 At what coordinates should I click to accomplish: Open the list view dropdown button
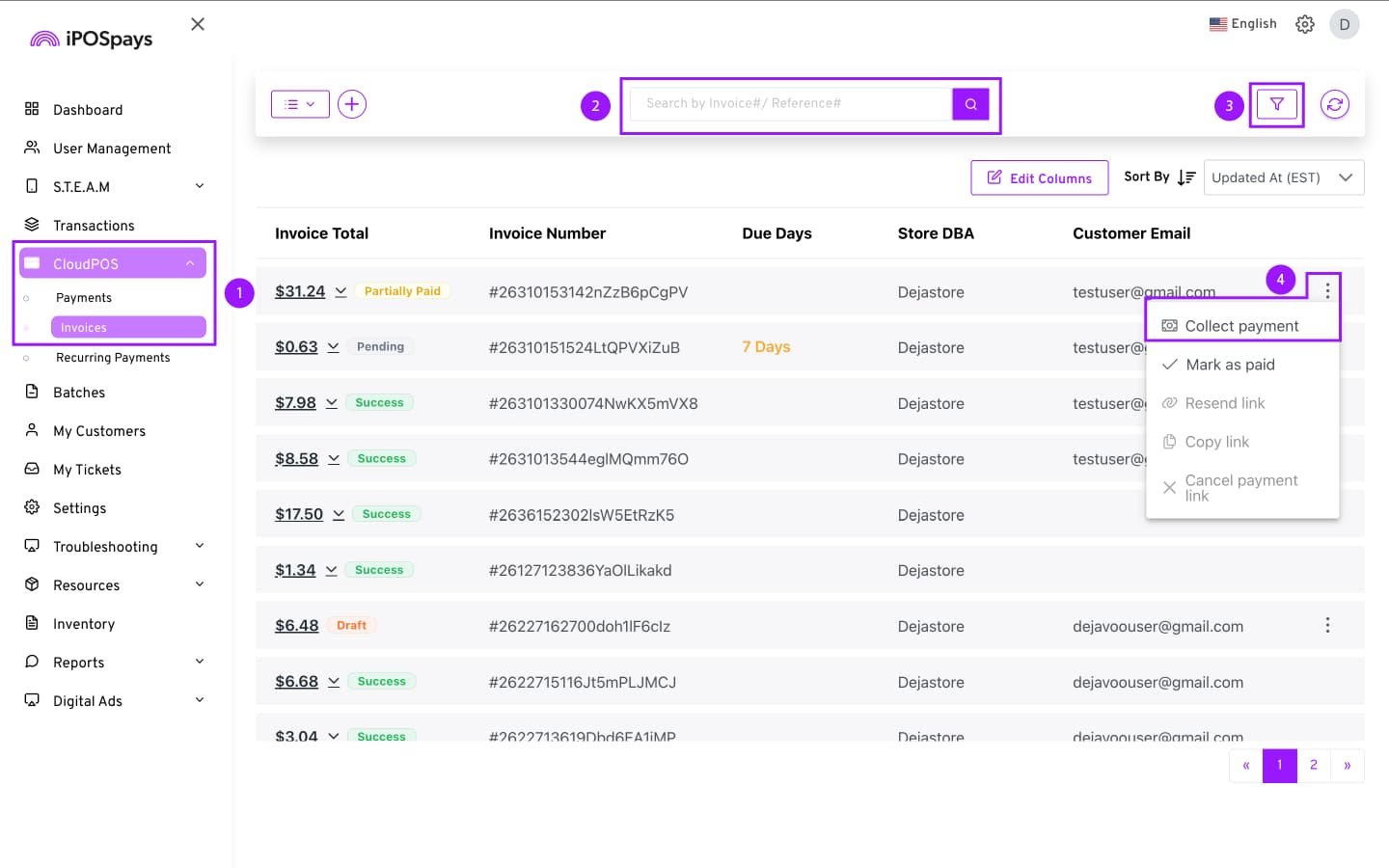point(300,104)
